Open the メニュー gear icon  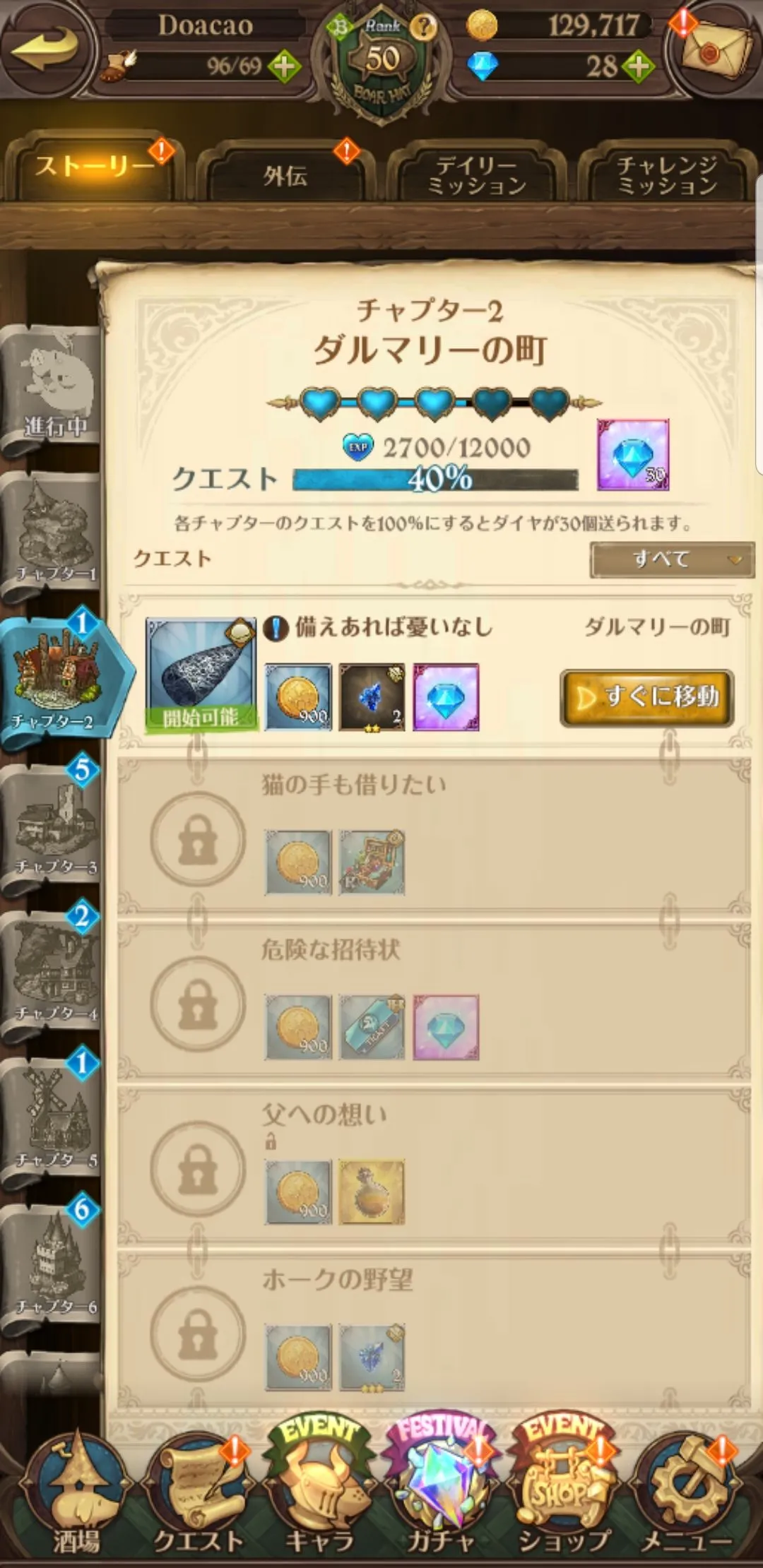[685, 1492]
